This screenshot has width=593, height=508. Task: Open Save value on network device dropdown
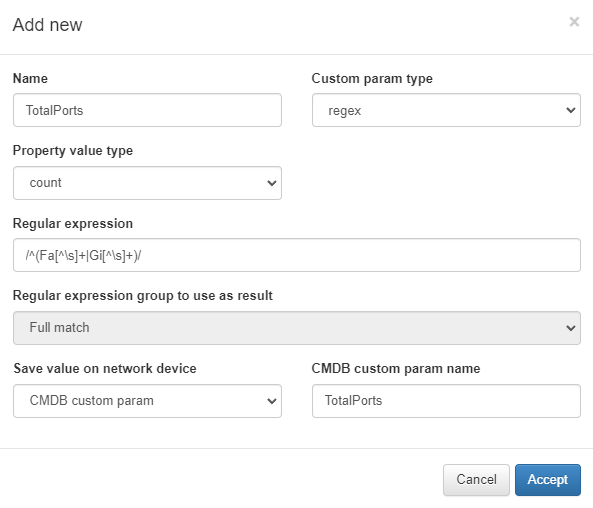coord(147,401)
